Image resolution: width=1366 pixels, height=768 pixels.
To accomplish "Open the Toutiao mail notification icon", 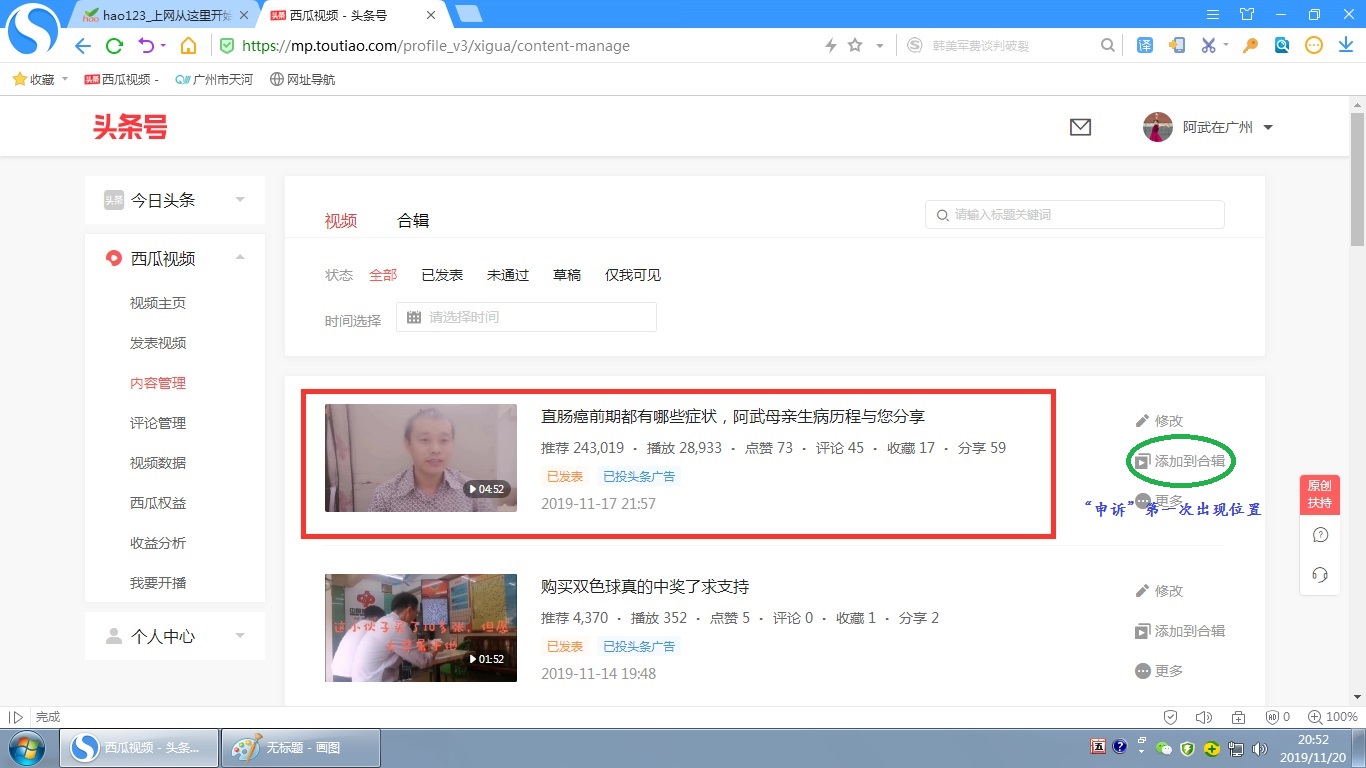I will point(1080,127).
